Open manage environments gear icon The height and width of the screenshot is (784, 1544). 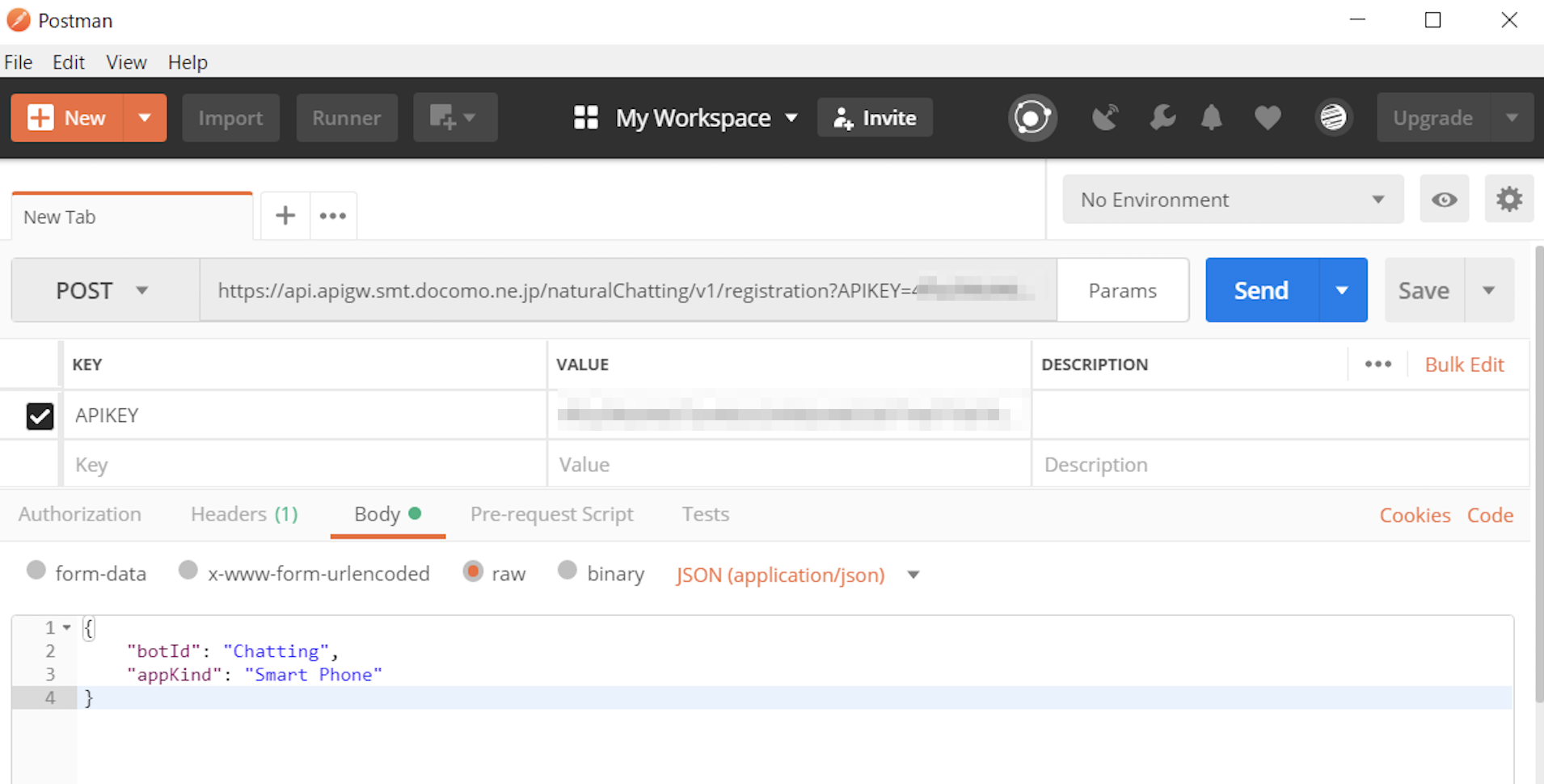pos(1508,200)
